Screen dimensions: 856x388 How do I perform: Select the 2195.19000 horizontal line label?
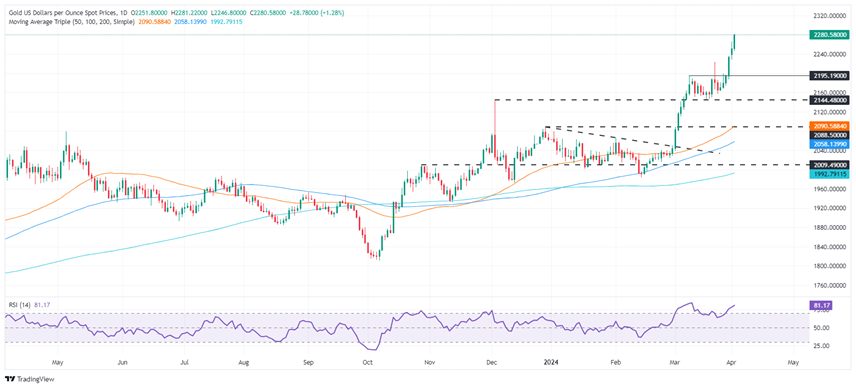(829, 76)
